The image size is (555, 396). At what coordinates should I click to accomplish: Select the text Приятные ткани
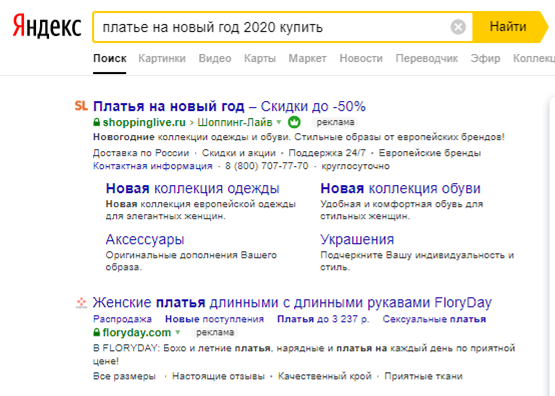click(x=423, y=376)
